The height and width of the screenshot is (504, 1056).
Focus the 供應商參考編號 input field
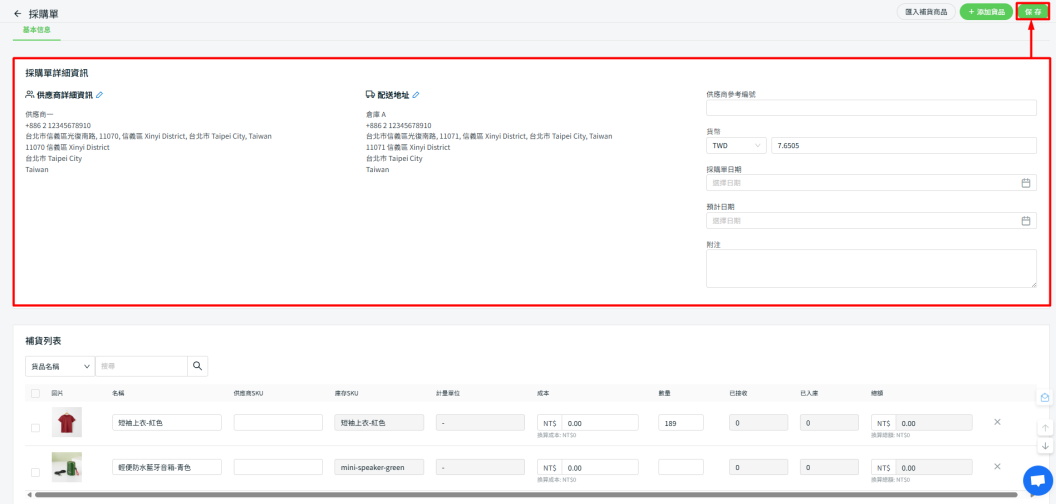point(871,108)
